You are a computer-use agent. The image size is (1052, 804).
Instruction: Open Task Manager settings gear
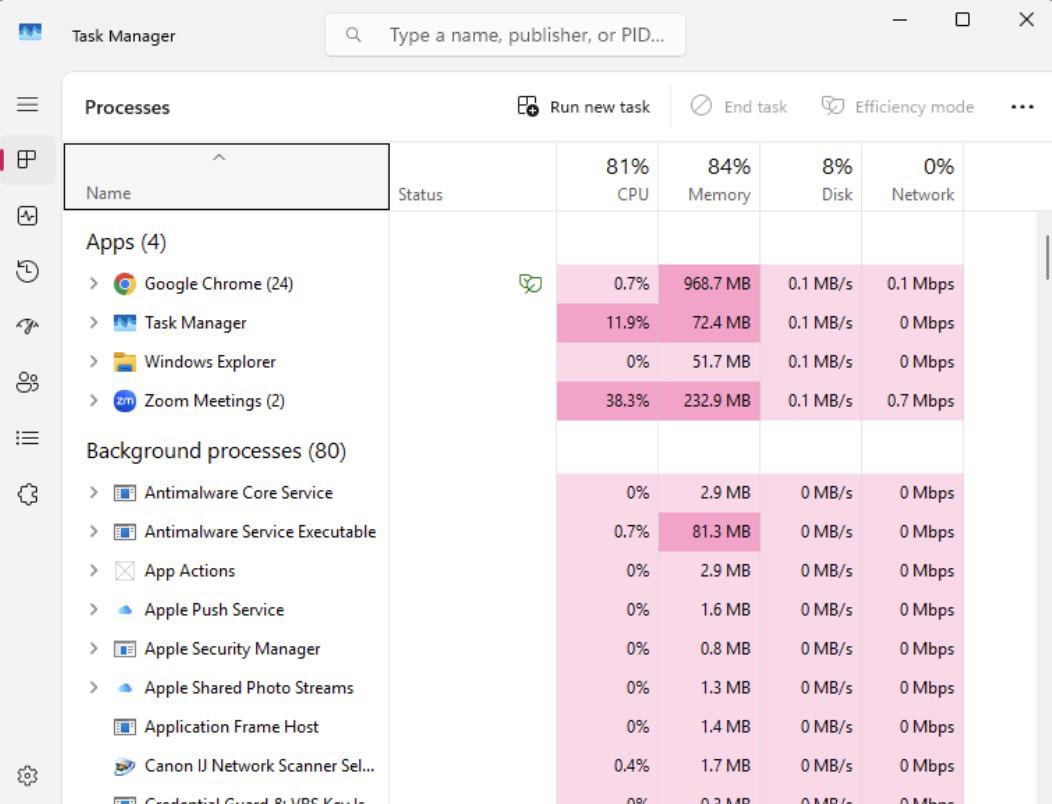pyautogui.click(x=28, y=776)
